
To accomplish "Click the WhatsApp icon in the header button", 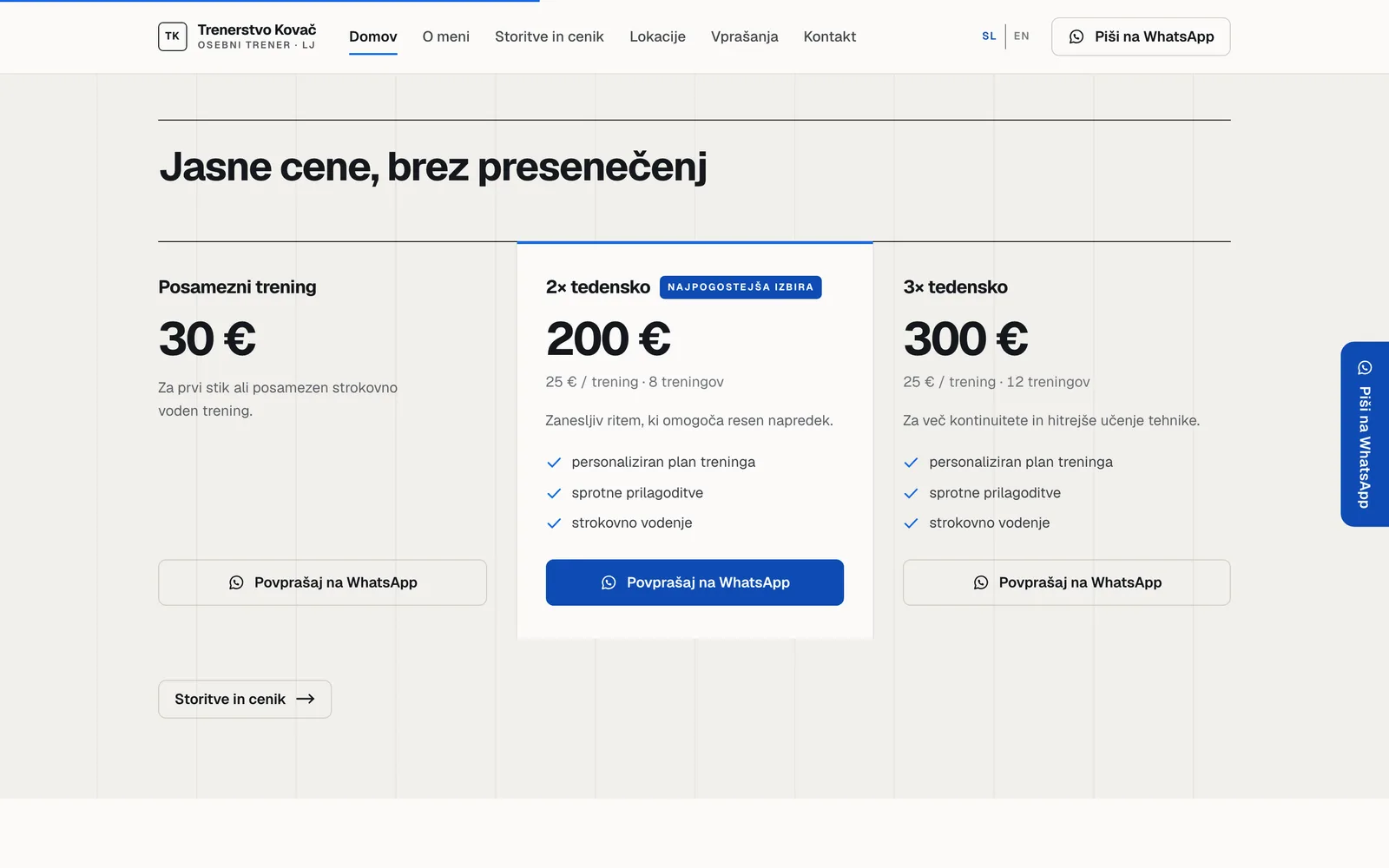I will 1076,36.
